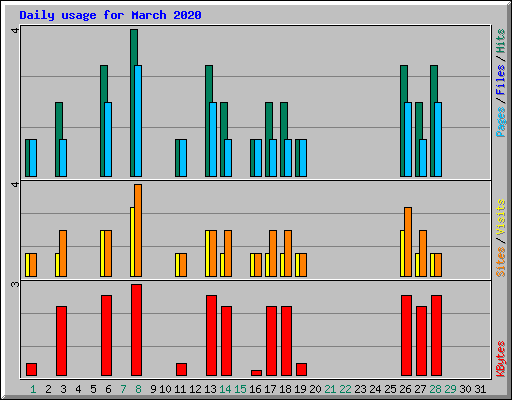Click the yellow Visits bar for day 8

(x=132, y=242)
